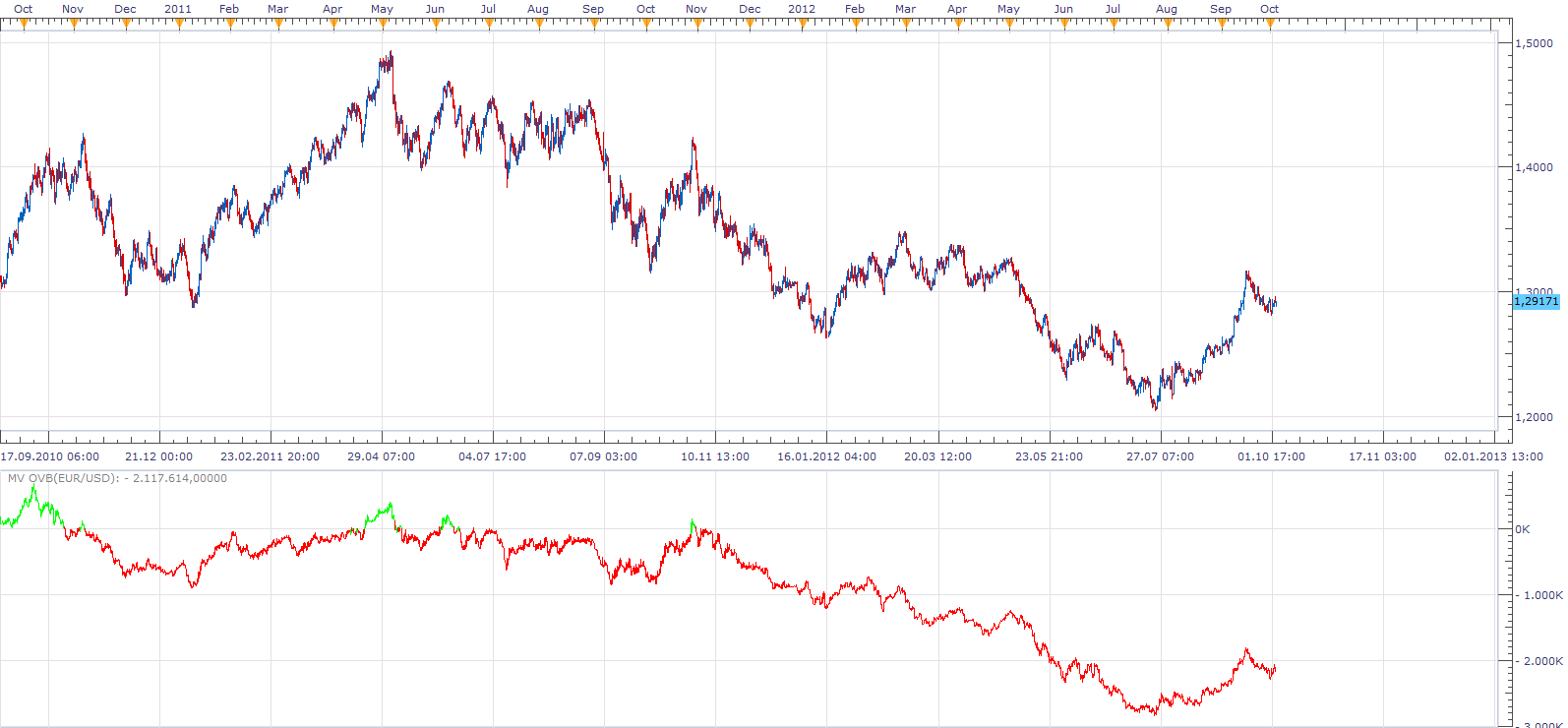Click the orange marker under the 2011 label
This screenshot has width=1568, height=728.
[178, 25]
